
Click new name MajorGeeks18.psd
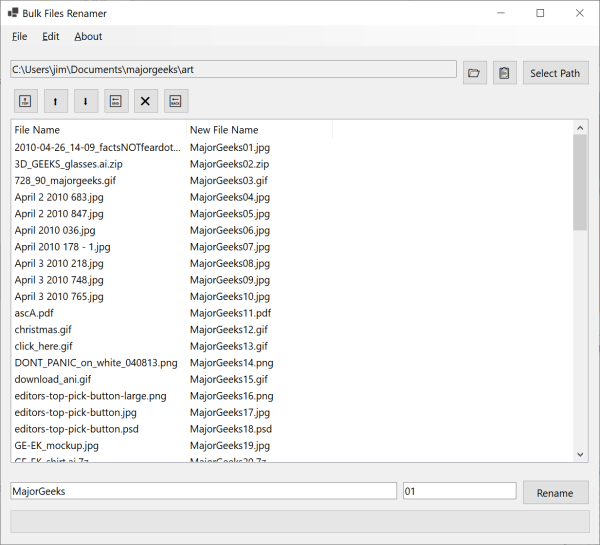pyautogui.click(x=231, y=429)
